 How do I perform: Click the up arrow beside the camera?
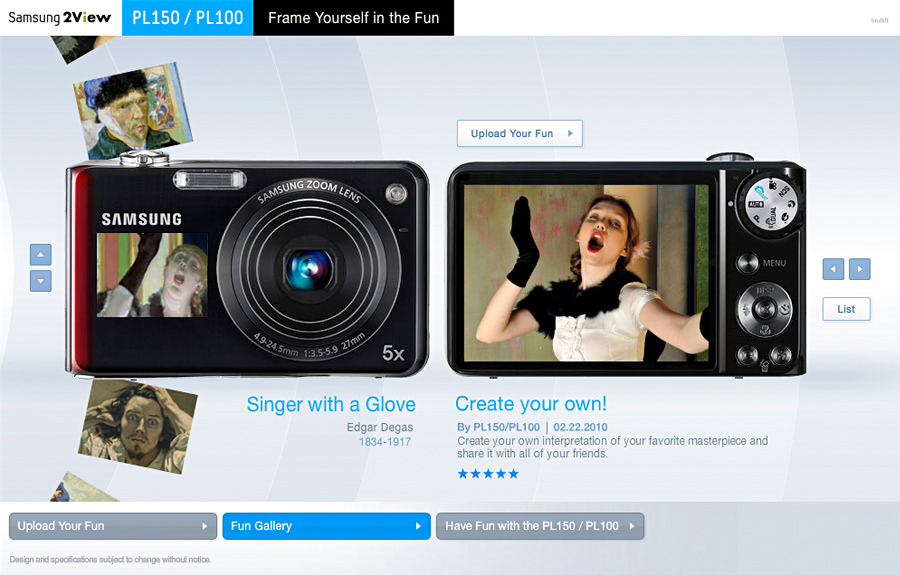coord(41,255)
